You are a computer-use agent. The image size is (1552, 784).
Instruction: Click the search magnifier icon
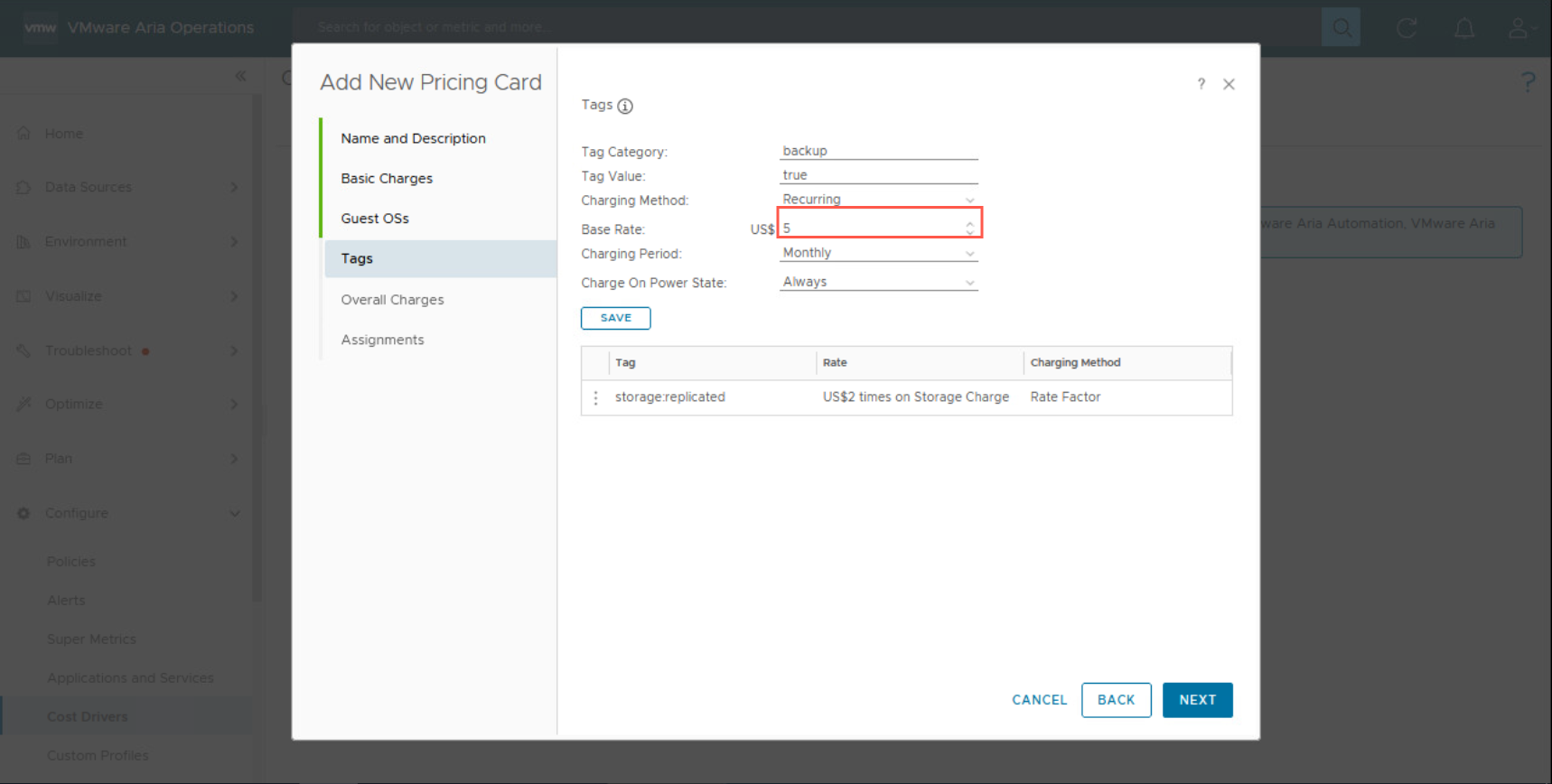[1341, 28]
